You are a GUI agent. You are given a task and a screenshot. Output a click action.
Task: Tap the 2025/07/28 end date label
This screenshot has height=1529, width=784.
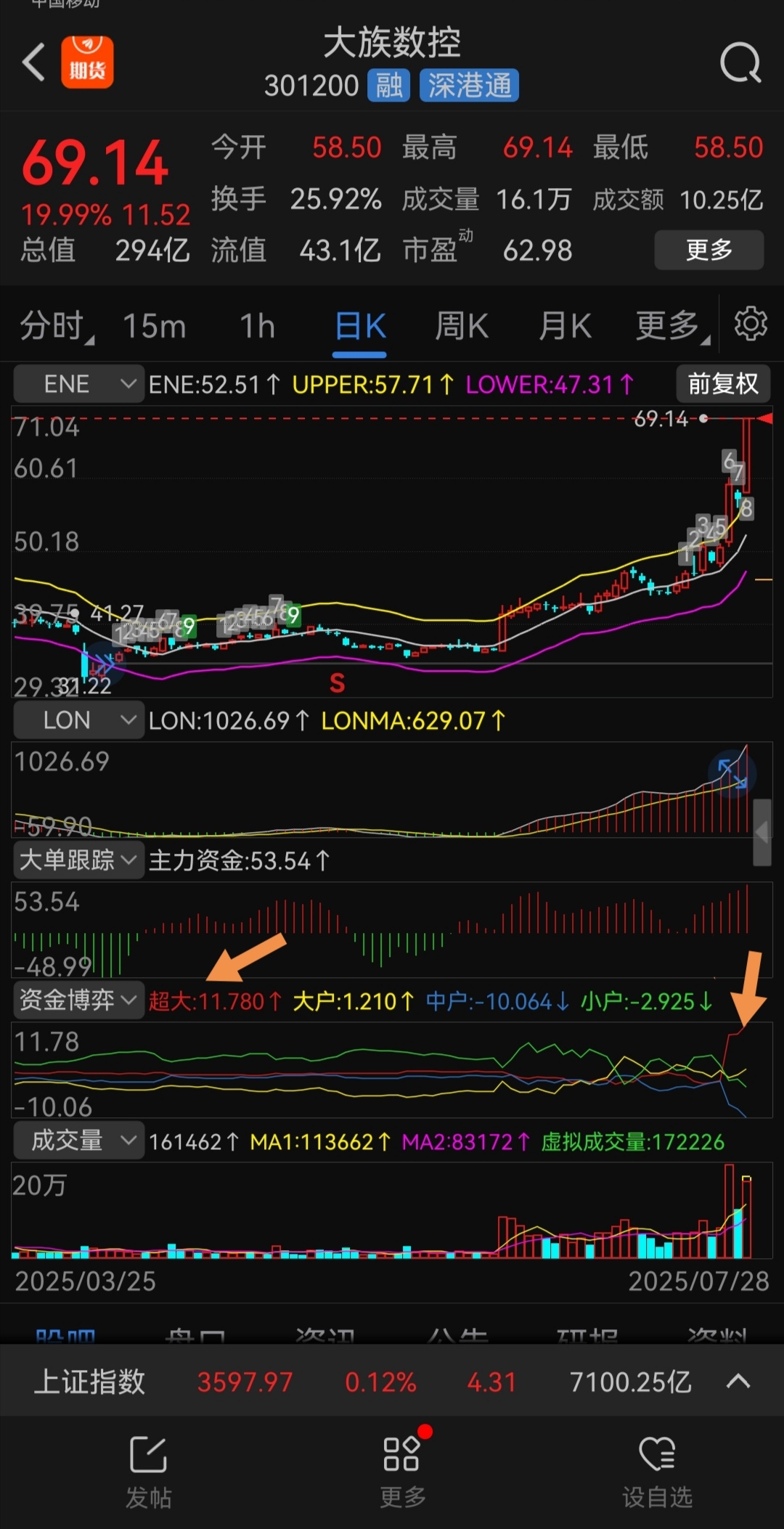(x=698, y=1281)
